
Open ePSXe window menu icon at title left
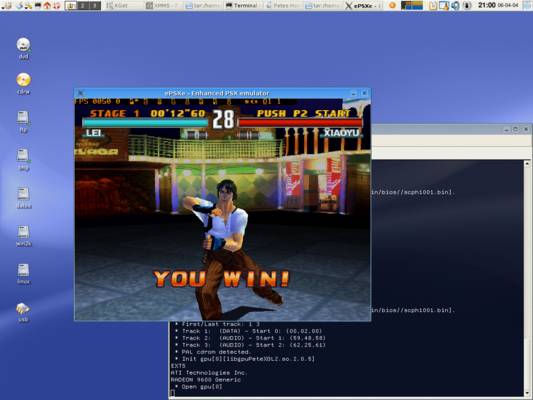tap(81, 93)
